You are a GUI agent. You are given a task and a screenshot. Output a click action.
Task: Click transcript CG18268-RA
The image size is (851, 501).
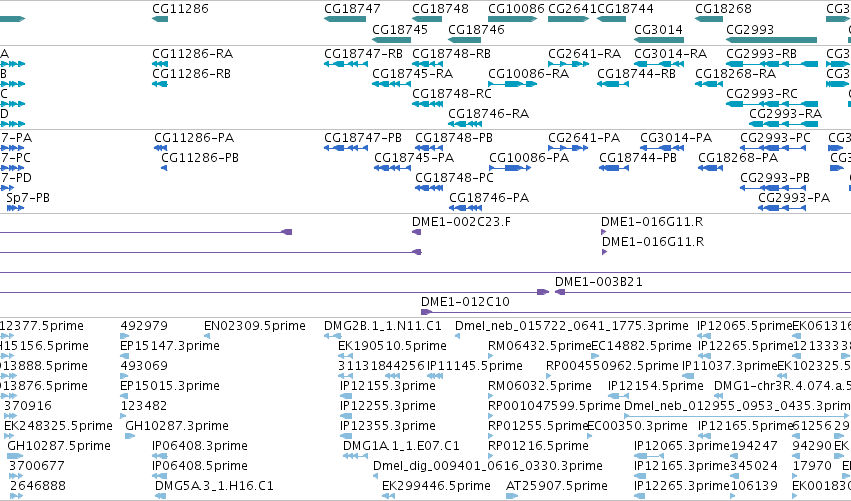[x=736, y=74]
